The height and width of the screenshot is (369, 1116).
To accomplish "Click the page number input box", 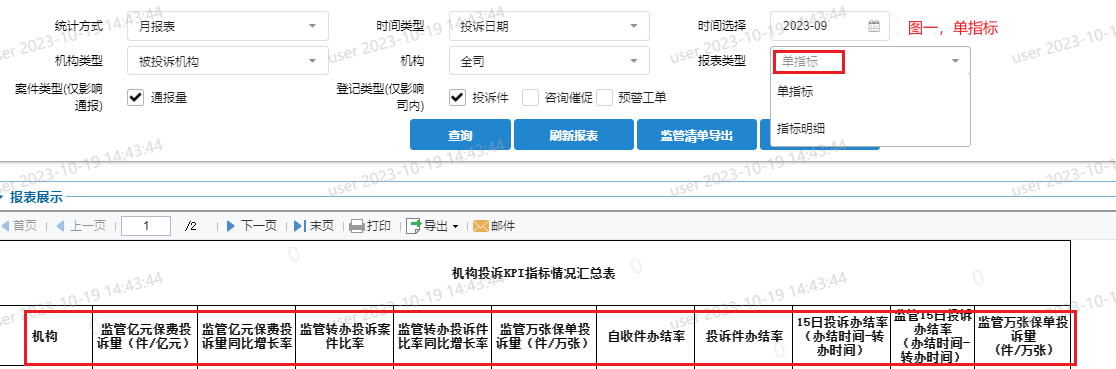I will (146, 226).
